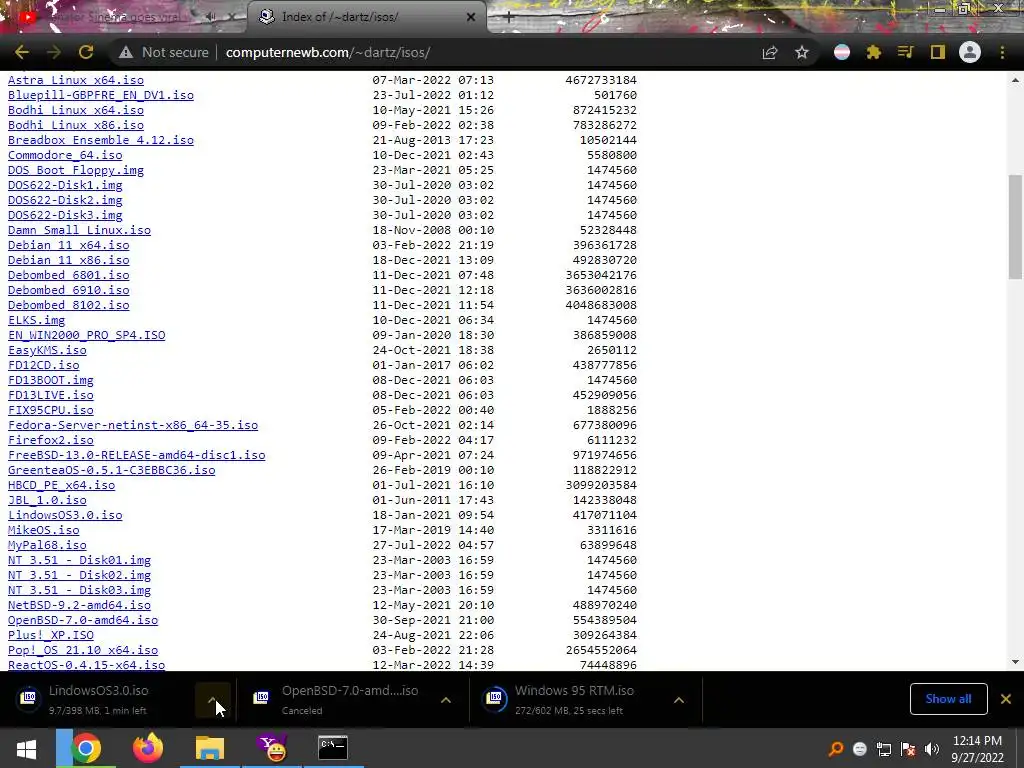Screen dimensions: 1024x768
Task: Click GreenteaOS-0.5.1-C3EBBC36.iso link
Action: coord(111,470)
